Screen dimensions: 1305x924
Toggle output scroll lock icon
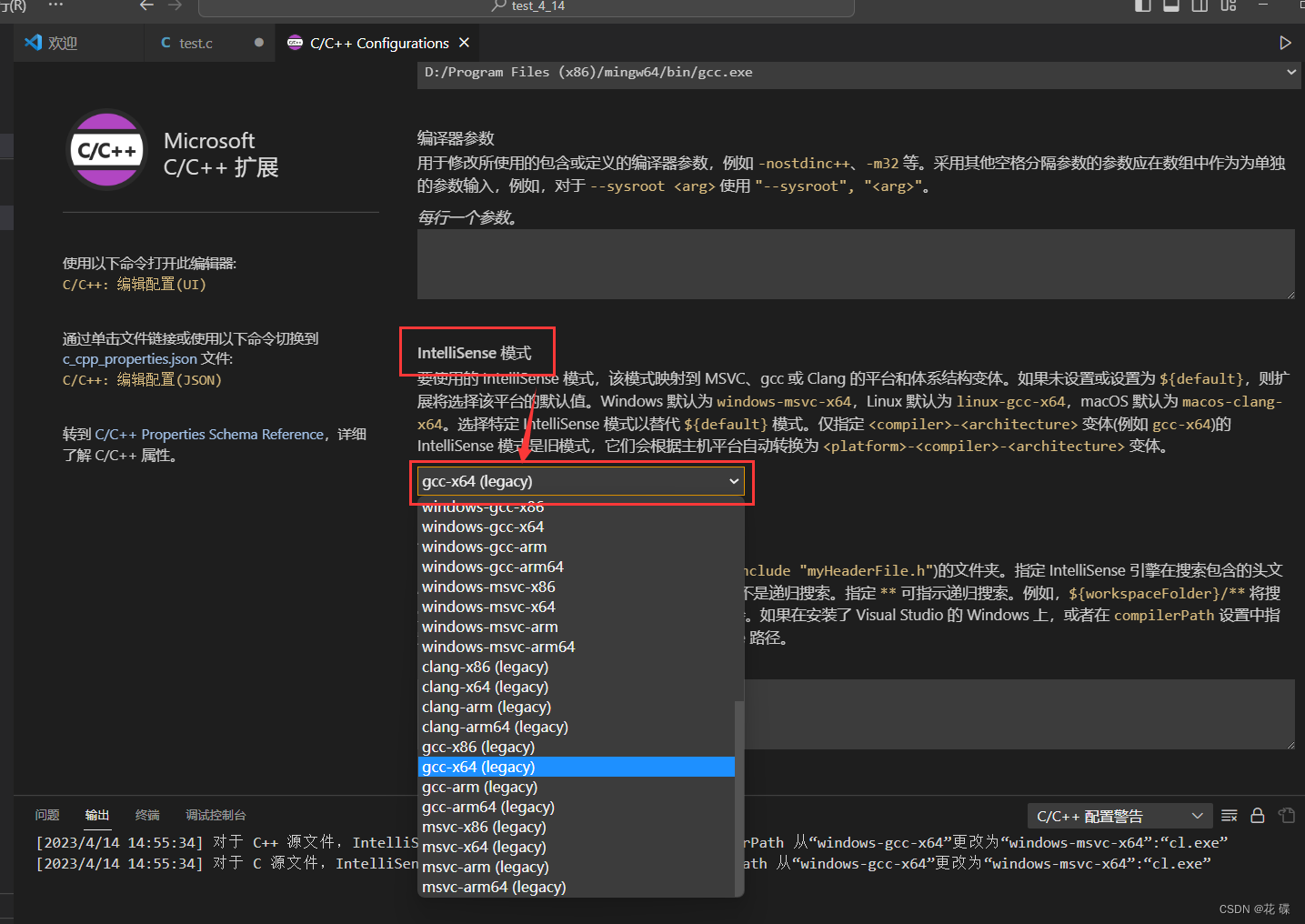click(1258, 816)
